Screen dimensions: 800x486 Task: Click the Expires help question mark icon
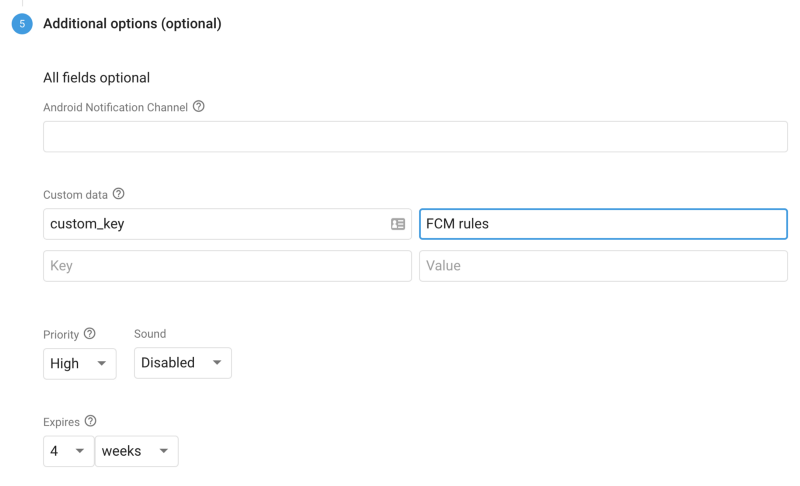pyautogui.click(x=90, y=421)
